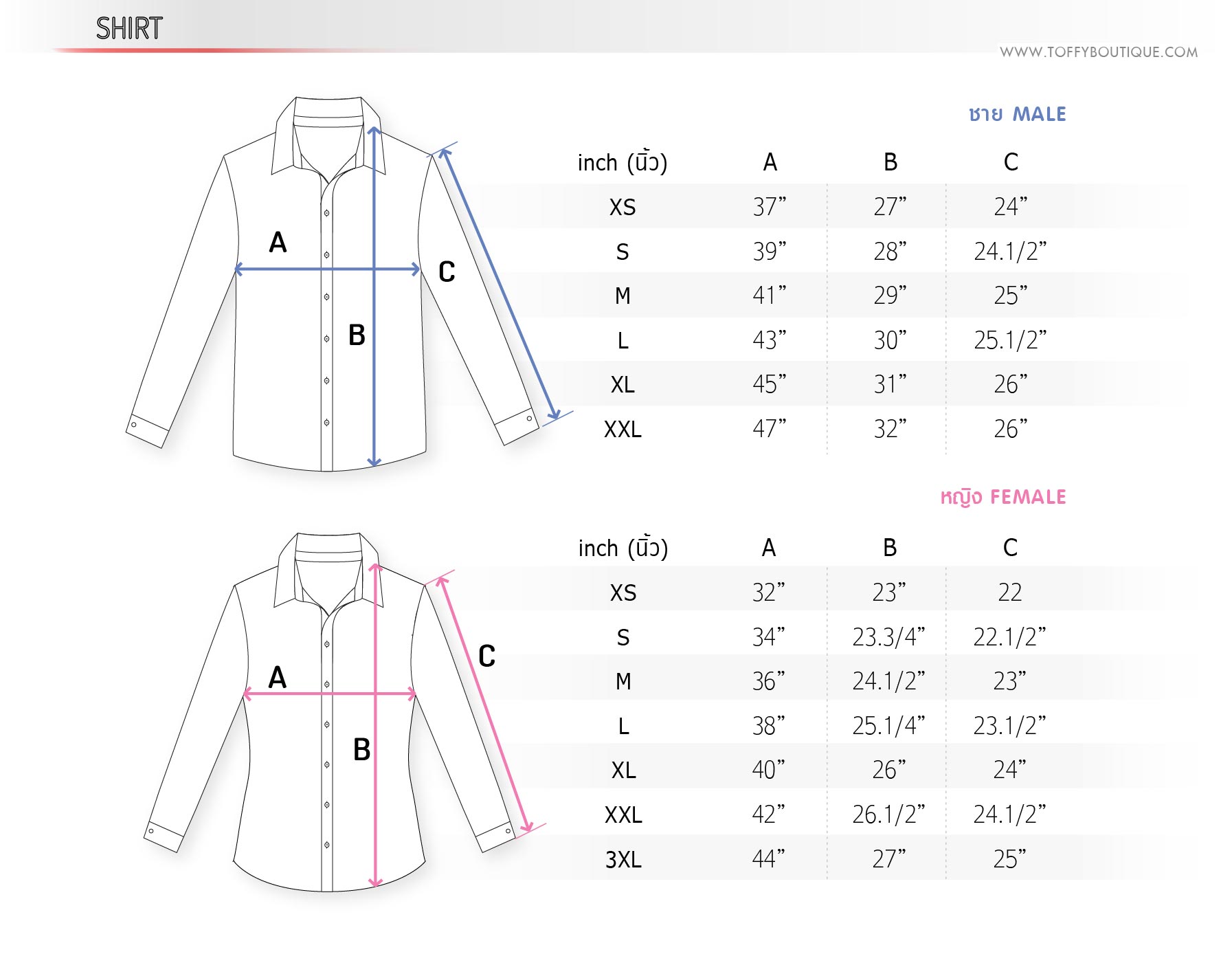
Task: Click the pink A chest arrow on female shirt
Action: coord(330,694)
